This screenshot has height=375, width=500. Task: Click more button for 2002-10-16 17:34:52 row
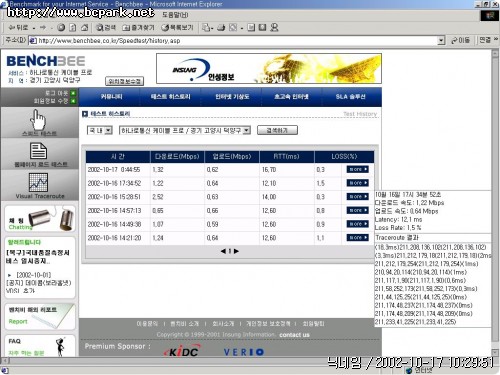pyautogui.click(x=357, y=183)
